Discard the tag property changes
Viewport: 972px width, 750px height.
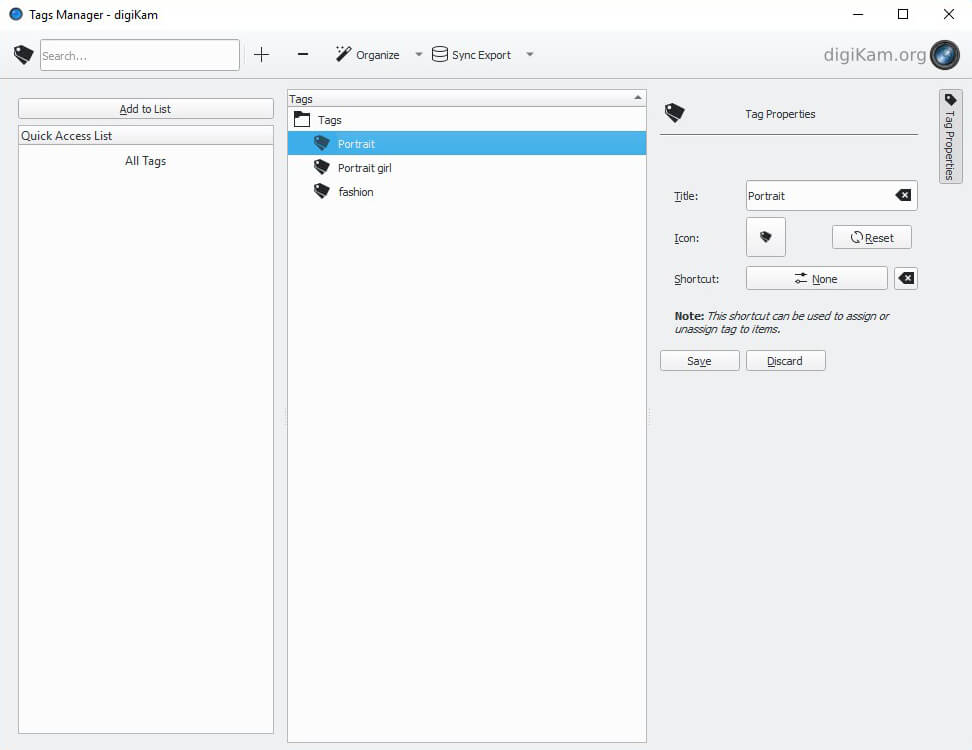click(785, 361)
